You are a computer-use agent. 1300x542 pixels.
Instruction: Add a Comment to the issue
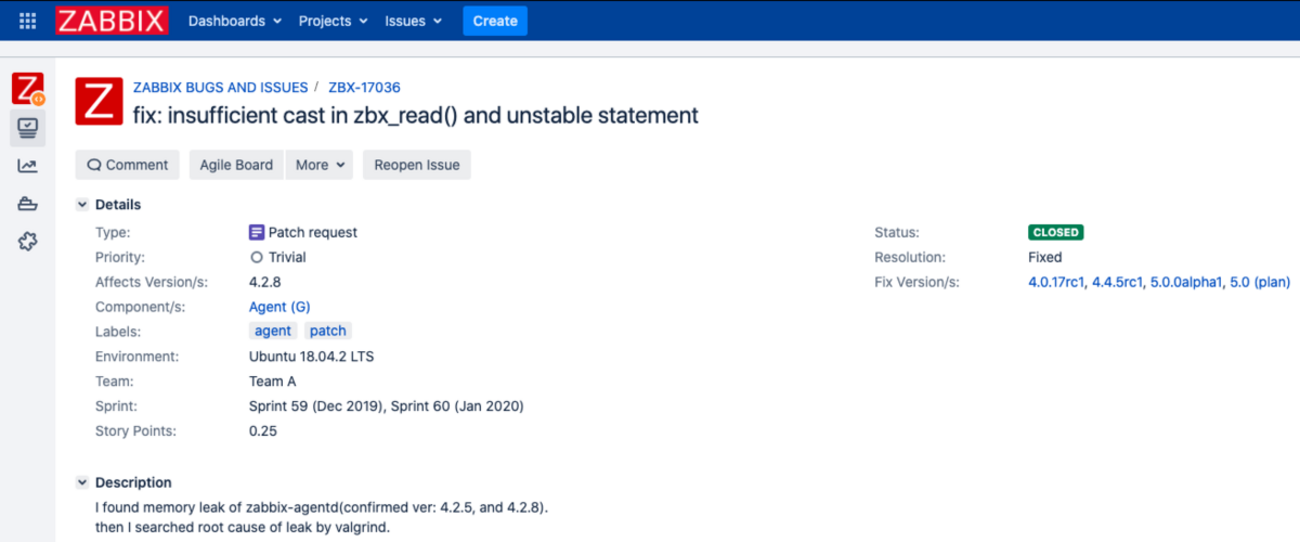click(x=127, y=165)
